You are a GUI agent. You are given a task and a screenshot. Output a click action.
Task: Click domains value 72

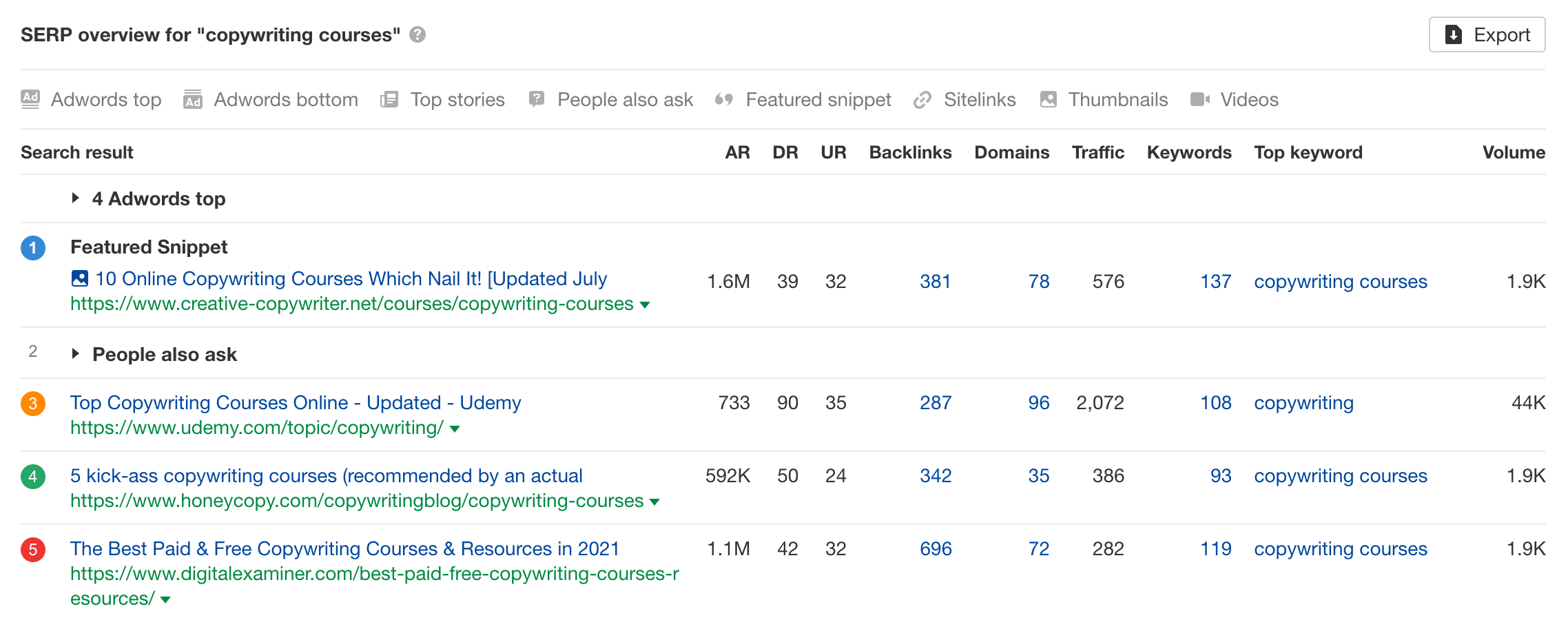click(1039, 548)
